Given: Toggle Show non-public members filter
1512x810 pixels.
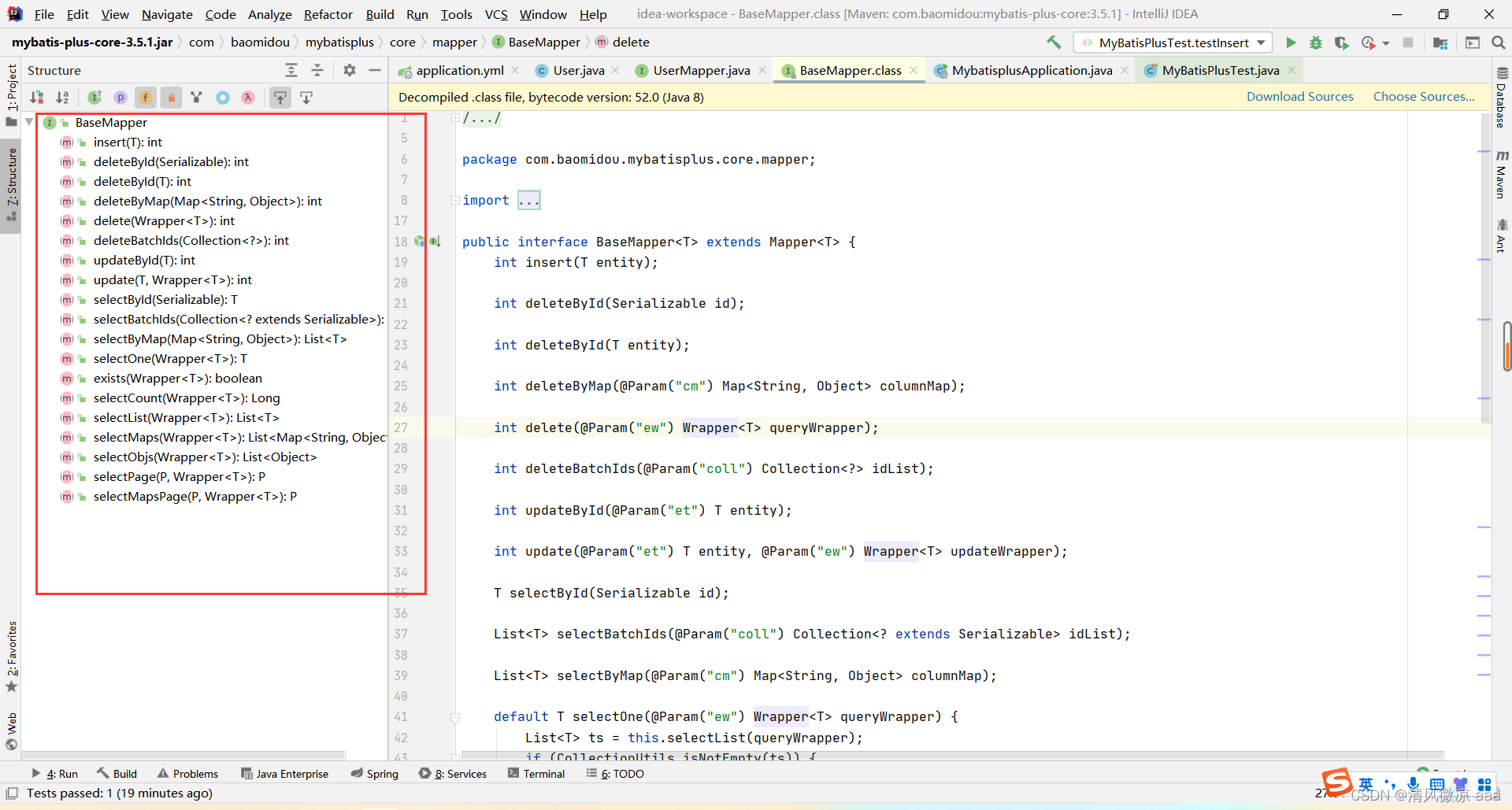Looking at the screenshot, I should pos(171,98).
